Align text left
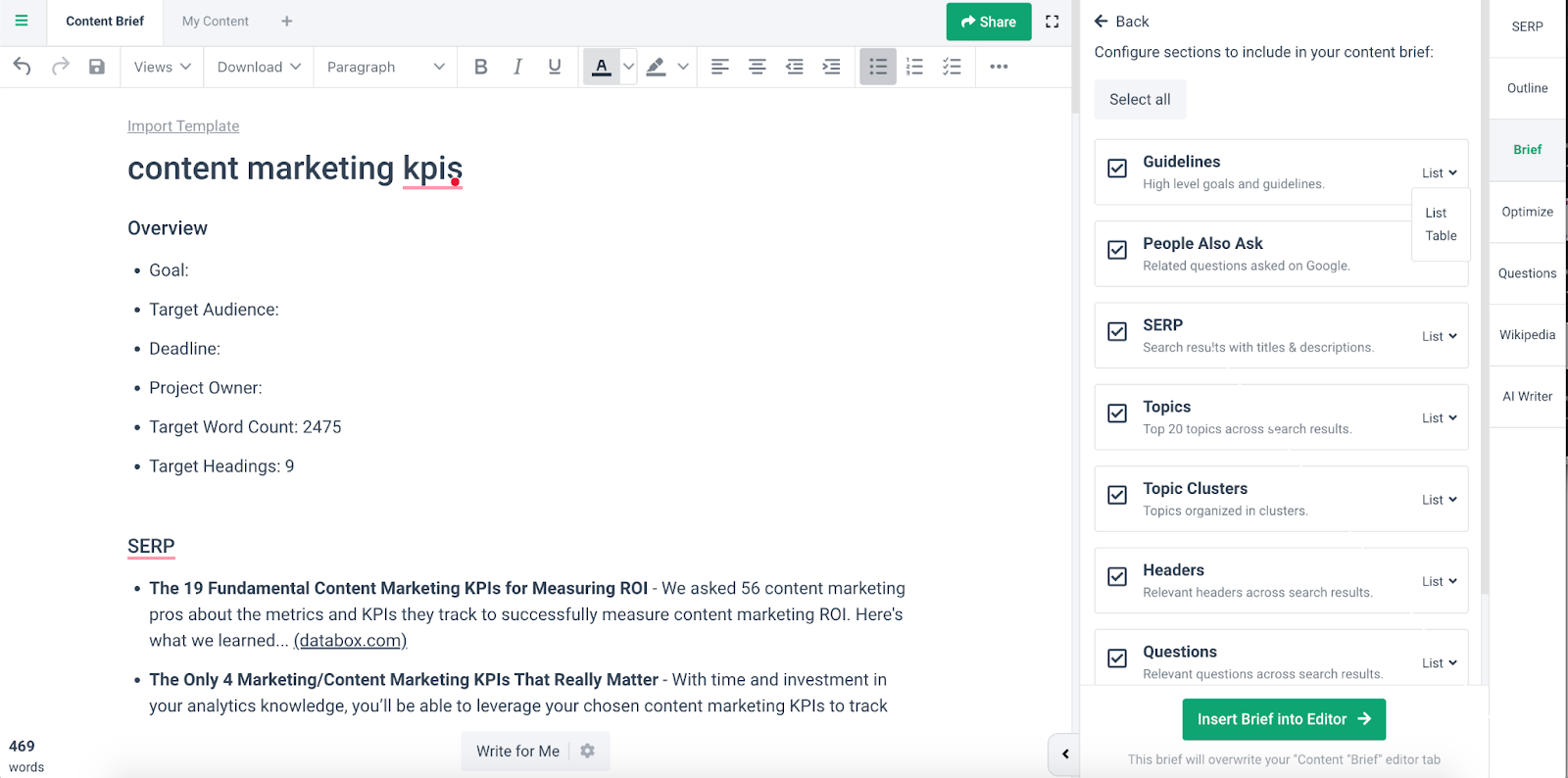The height and width of the screenshot is (778, 1568). click(720, 67)
